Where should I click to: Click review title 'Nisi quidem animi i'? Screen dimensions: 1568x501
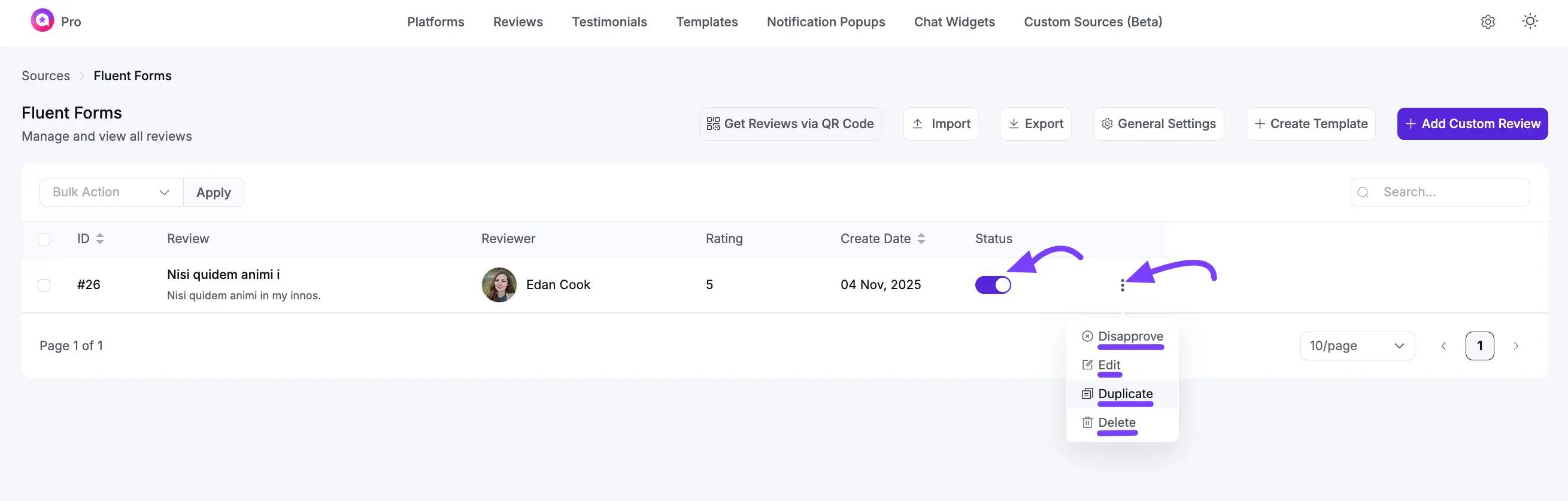point(223,275)
